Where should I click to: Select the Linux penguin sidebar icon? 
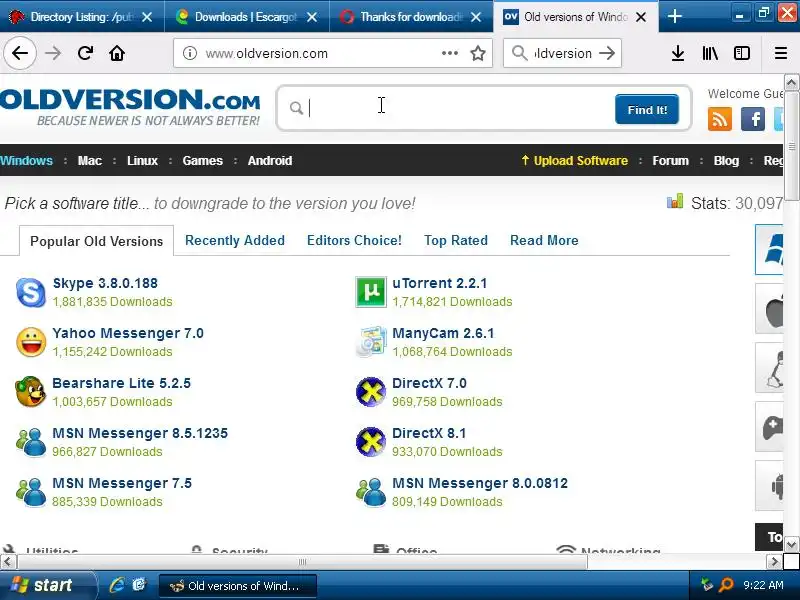coord(770,367)
